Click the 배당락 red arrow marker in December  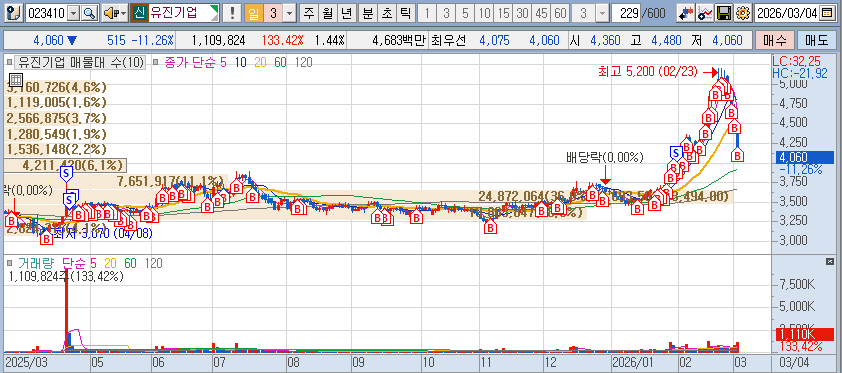coord(605,174)
